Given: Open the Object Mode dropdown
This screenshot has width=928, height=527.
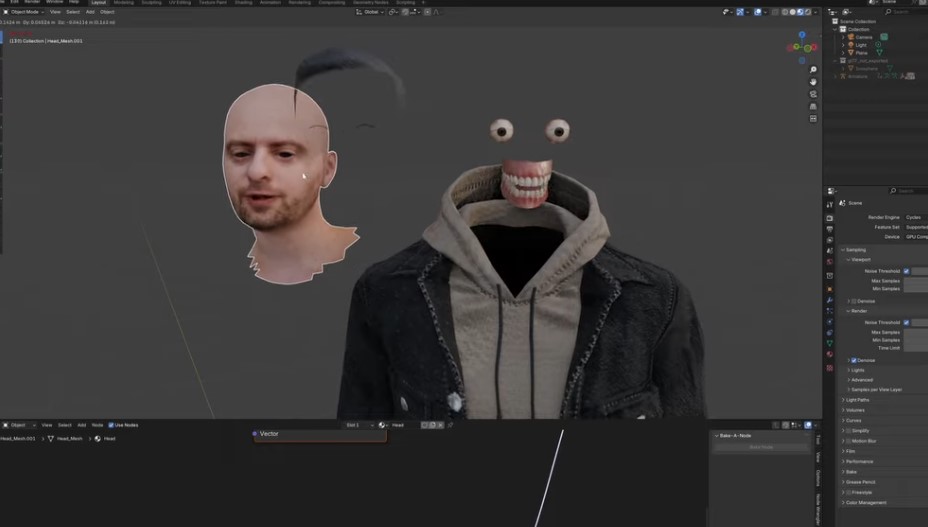Looking at the screenshot, I should pos(24,12).
